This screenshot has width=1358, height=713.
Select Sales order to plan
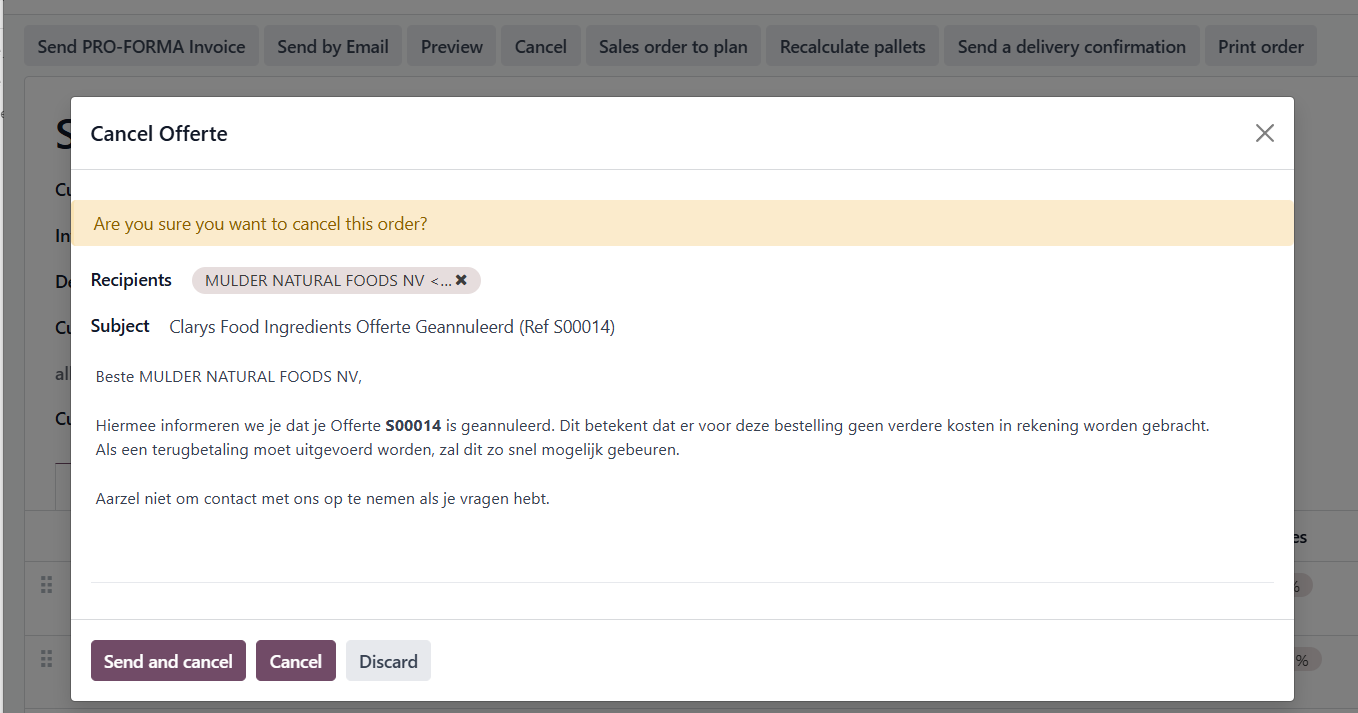tap(673, 47)
